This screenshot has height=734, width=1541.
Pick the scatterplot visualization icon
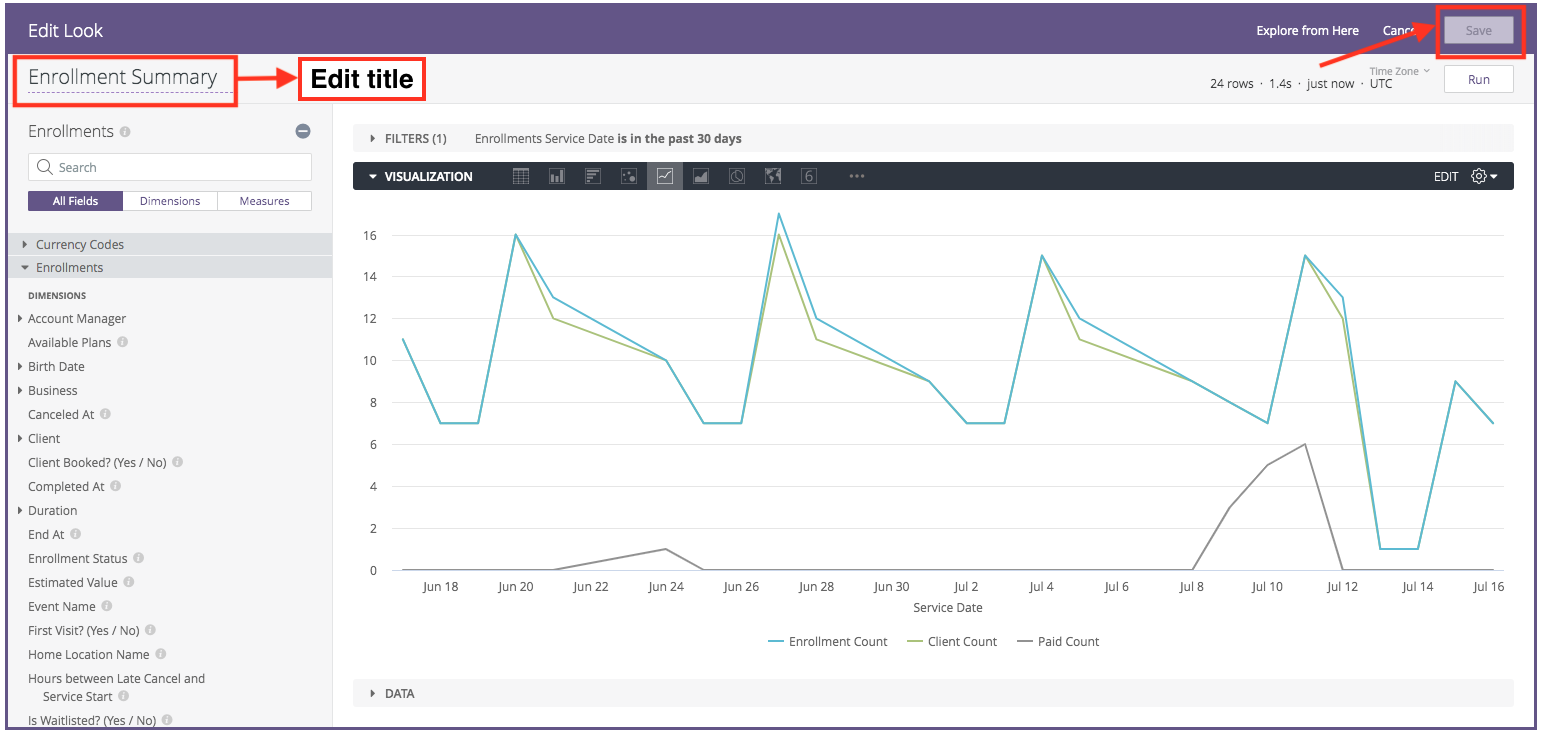click(x=629, y=176)
